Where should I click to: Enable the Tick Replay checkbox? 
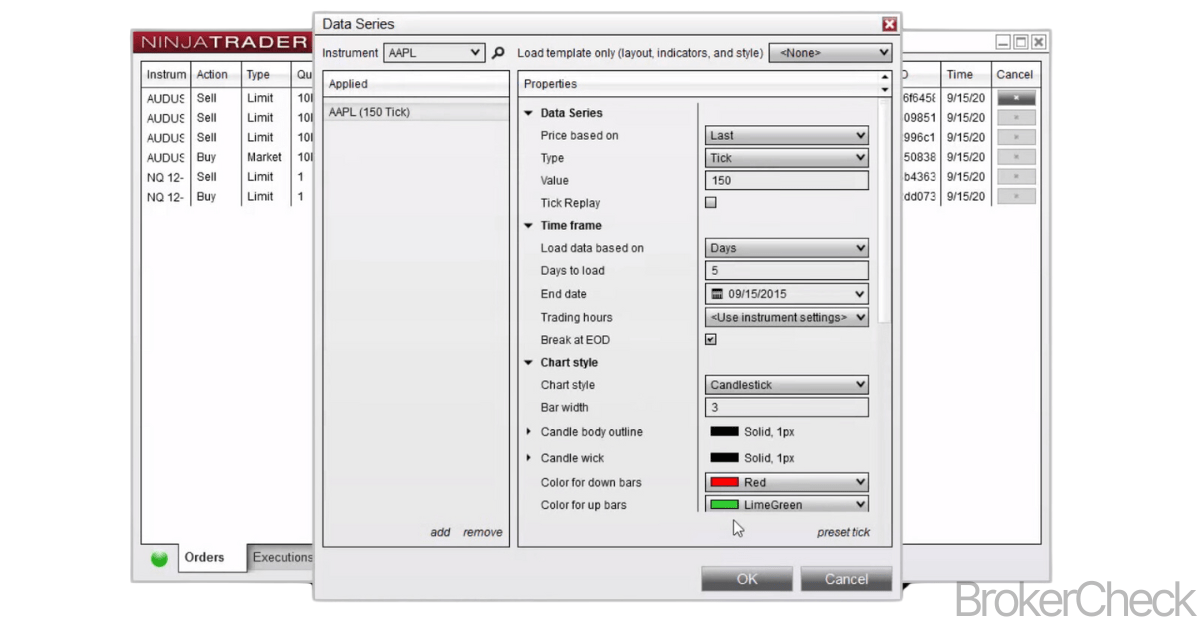point(711,203)
